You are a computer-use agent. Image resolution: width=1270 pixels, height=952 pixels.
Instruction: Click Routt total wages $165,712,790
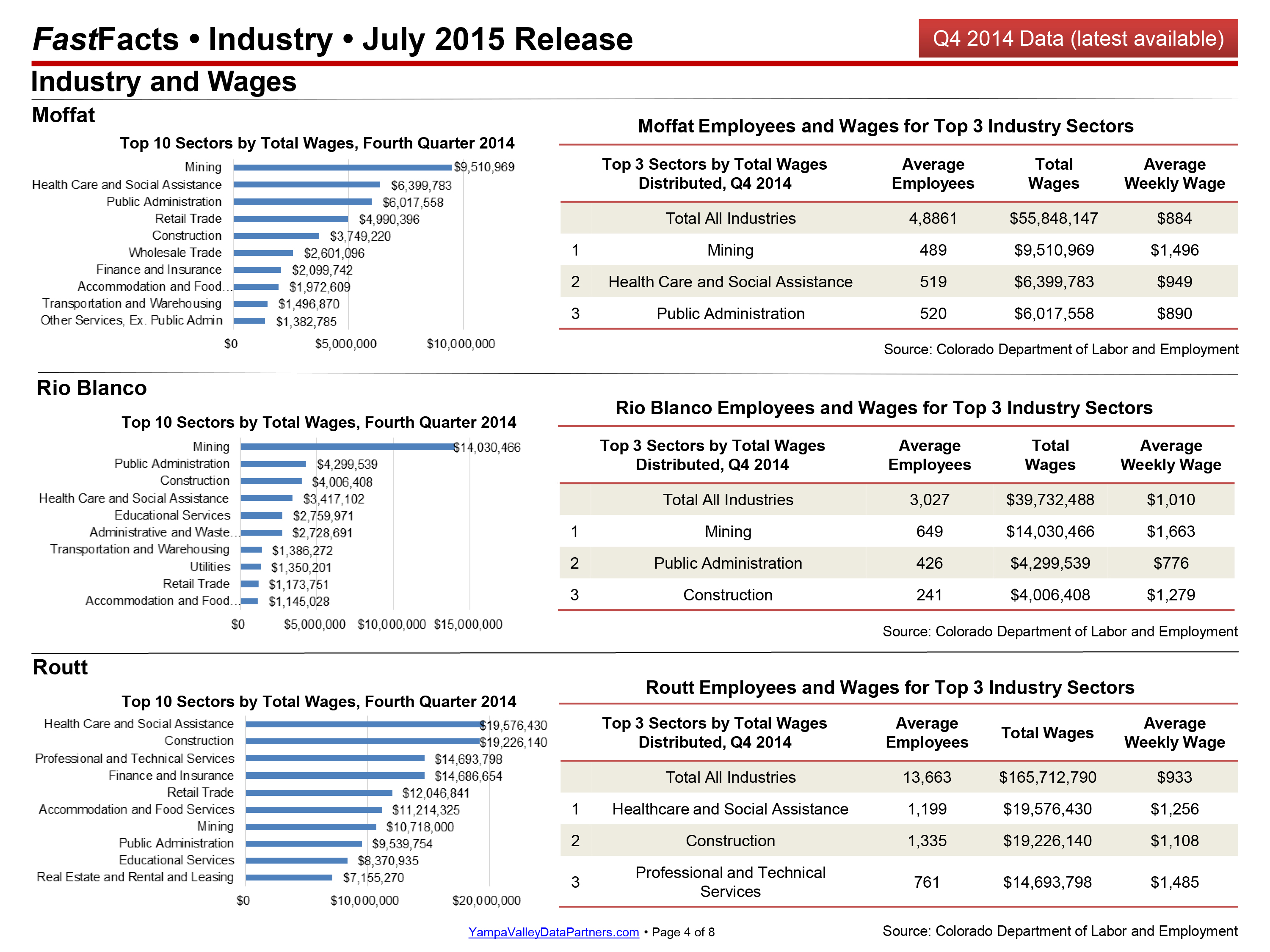point(1048,778)
